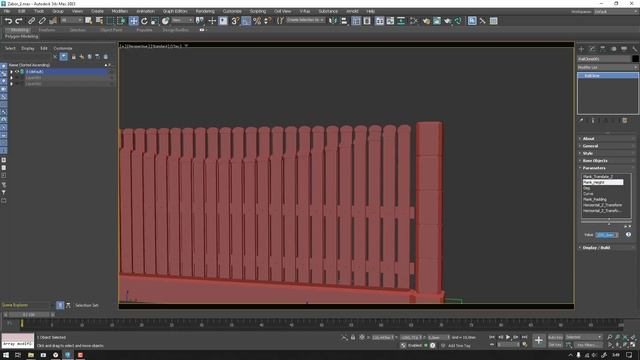Click the object name field in Modify panel
Screen dimensions: 640x360
tap(604, 59)
